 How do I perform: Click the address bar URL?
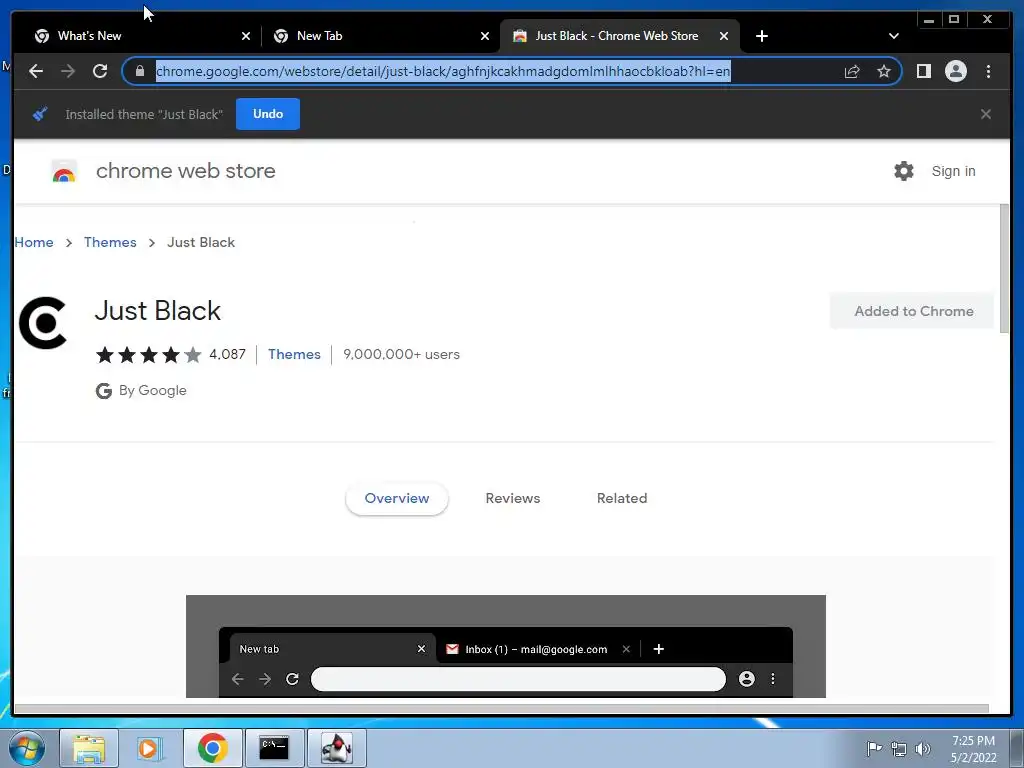click(443, 71)
